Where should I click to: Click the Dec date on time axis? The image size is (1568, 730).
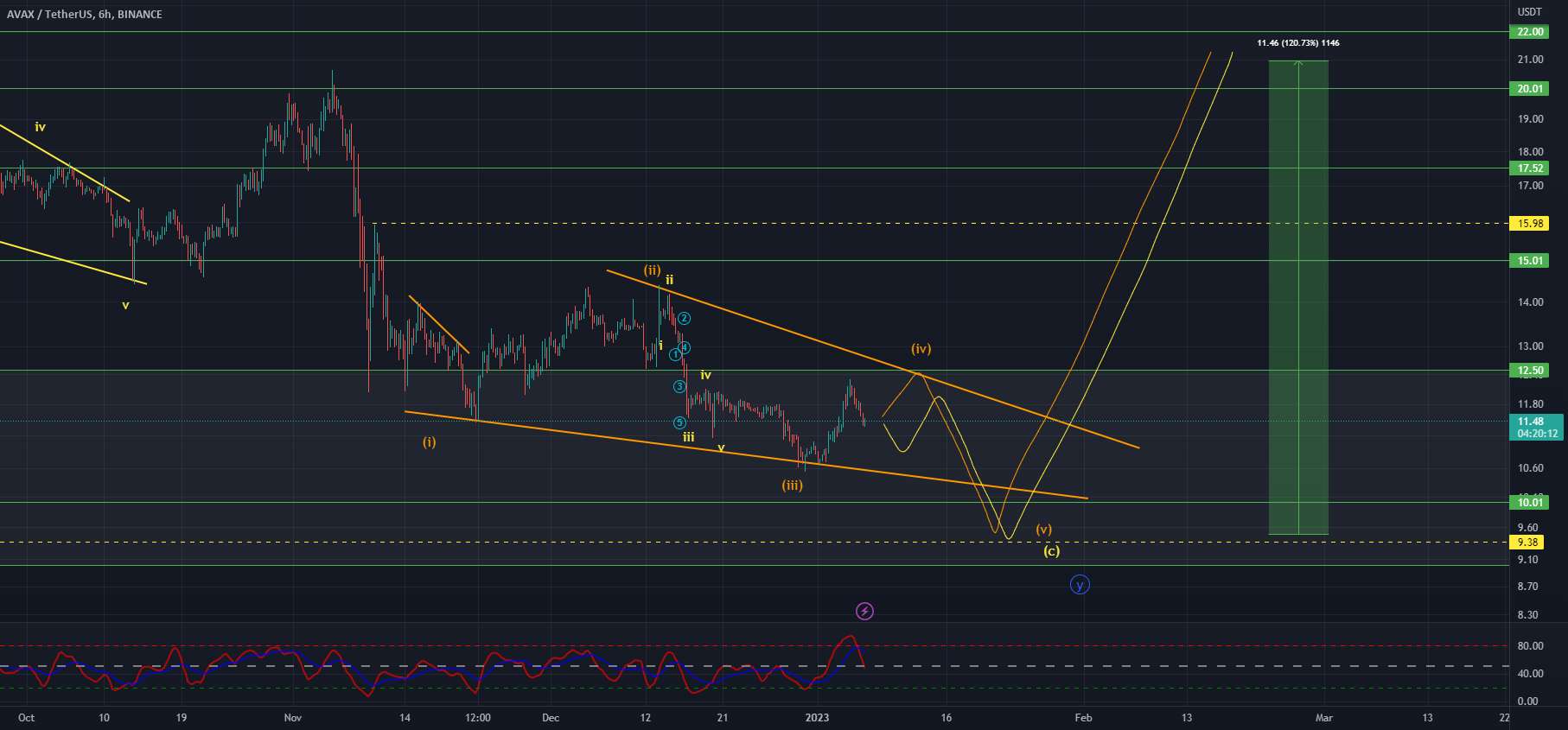551,718
